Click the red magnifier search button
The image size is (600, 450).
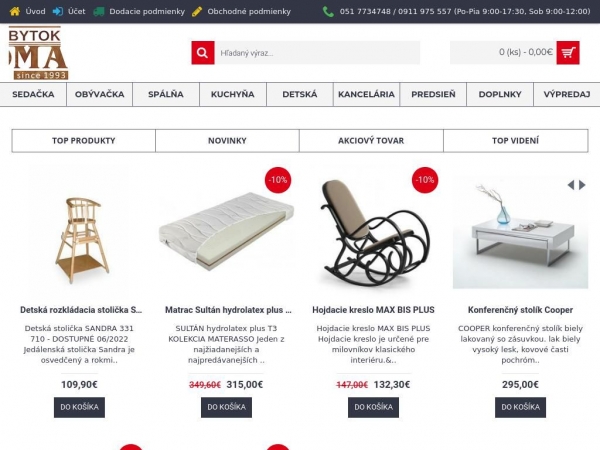(203, 52)
